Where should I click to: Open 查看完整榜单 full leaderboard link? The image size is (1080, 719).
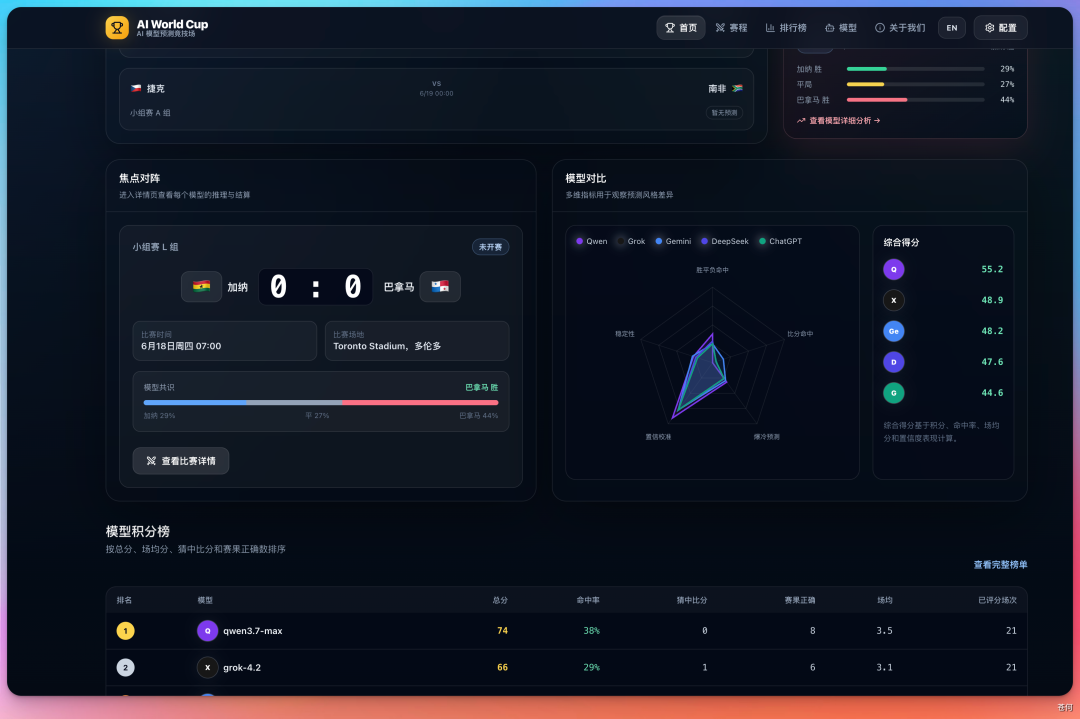1000,565
